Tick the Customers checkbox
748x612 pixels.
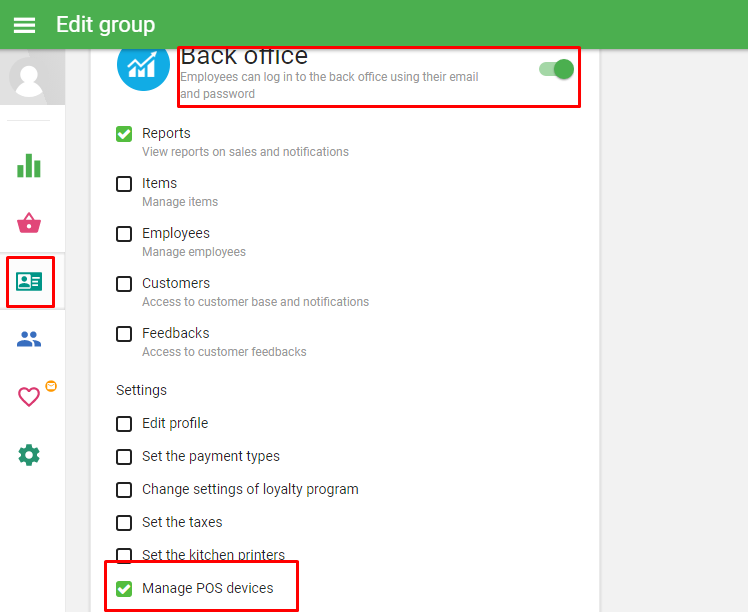124,284
